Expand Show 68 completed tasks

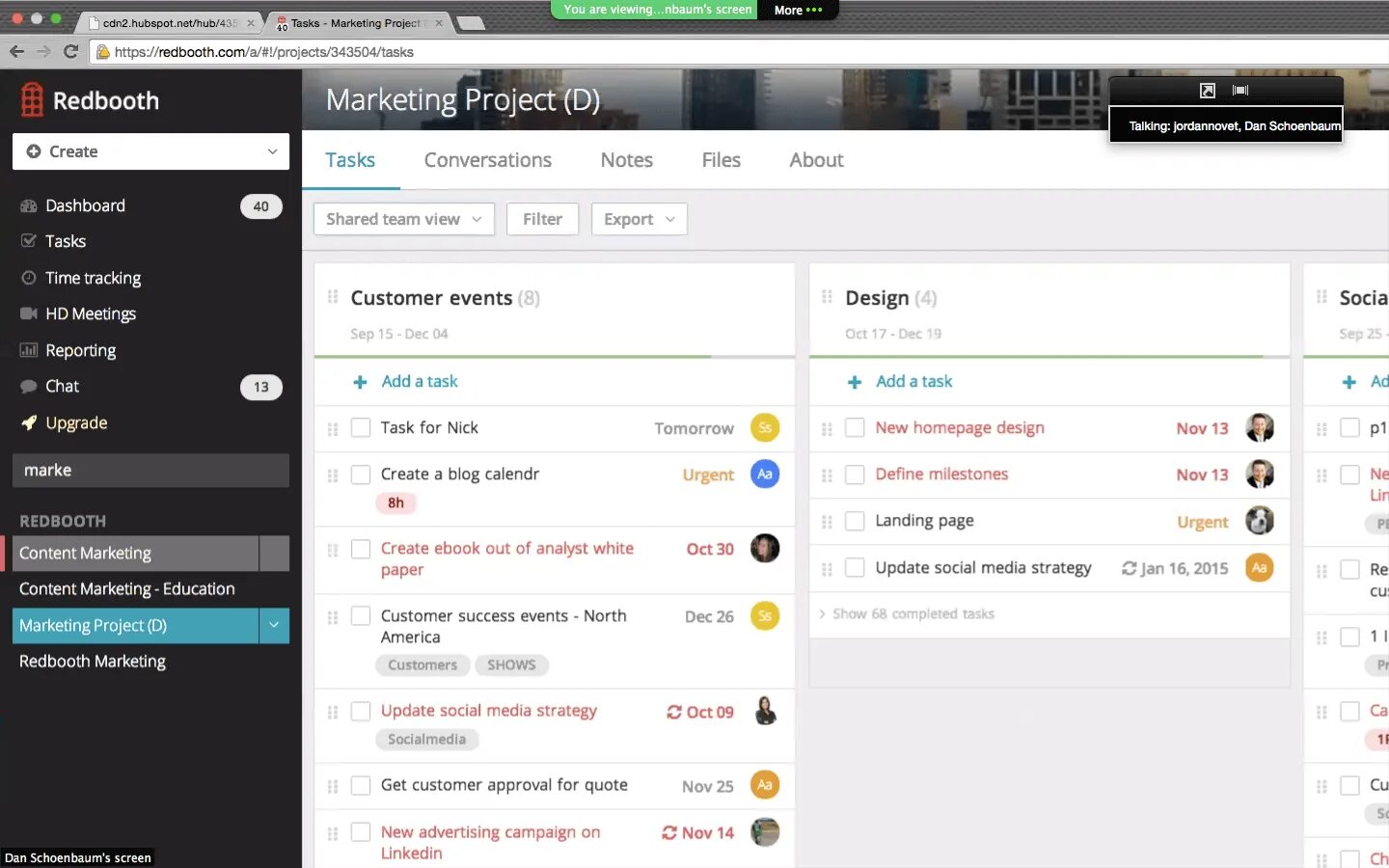[x=907, y=614]
